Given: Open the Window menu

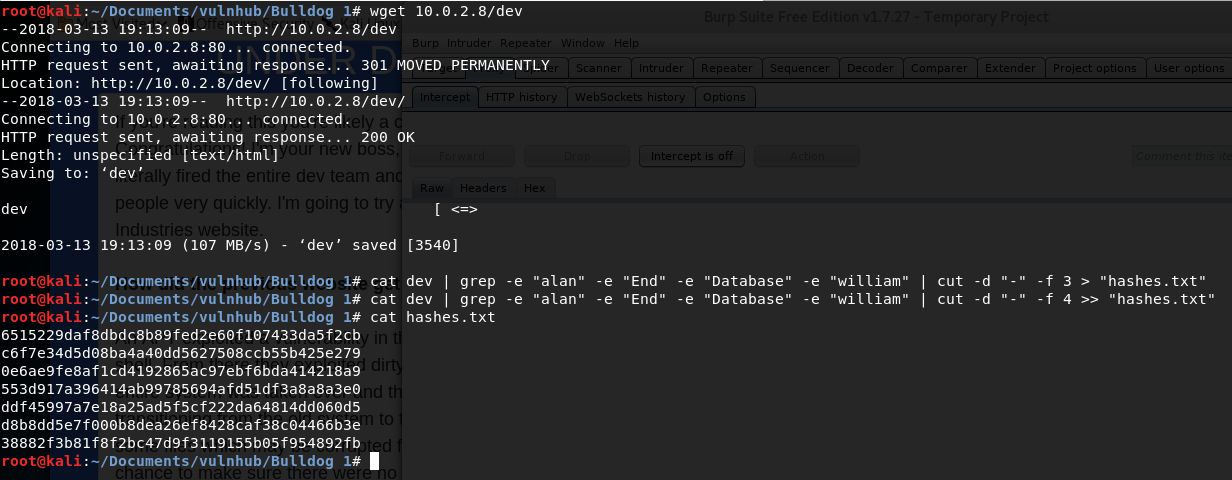Looking at the screenshot, I should tap(582, 44).
